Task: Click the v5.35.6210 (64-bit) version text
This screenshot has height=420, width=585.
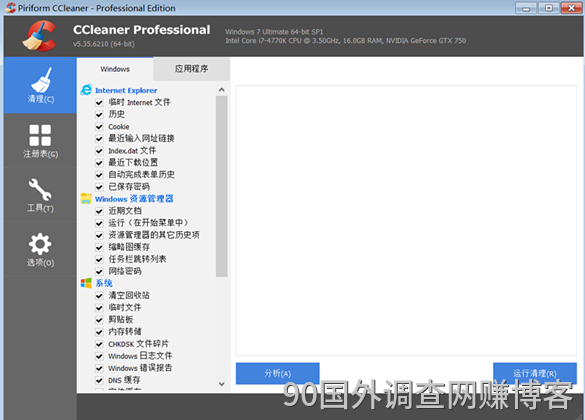Action: point(104,44)
